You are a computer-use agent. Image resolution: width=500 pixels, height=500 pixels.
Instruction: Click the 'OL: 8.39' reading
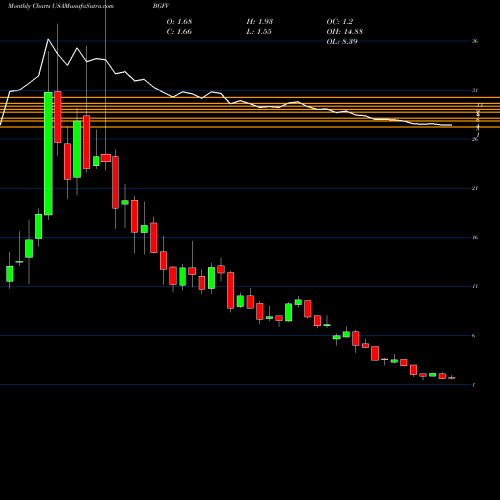tap(342, 42)
